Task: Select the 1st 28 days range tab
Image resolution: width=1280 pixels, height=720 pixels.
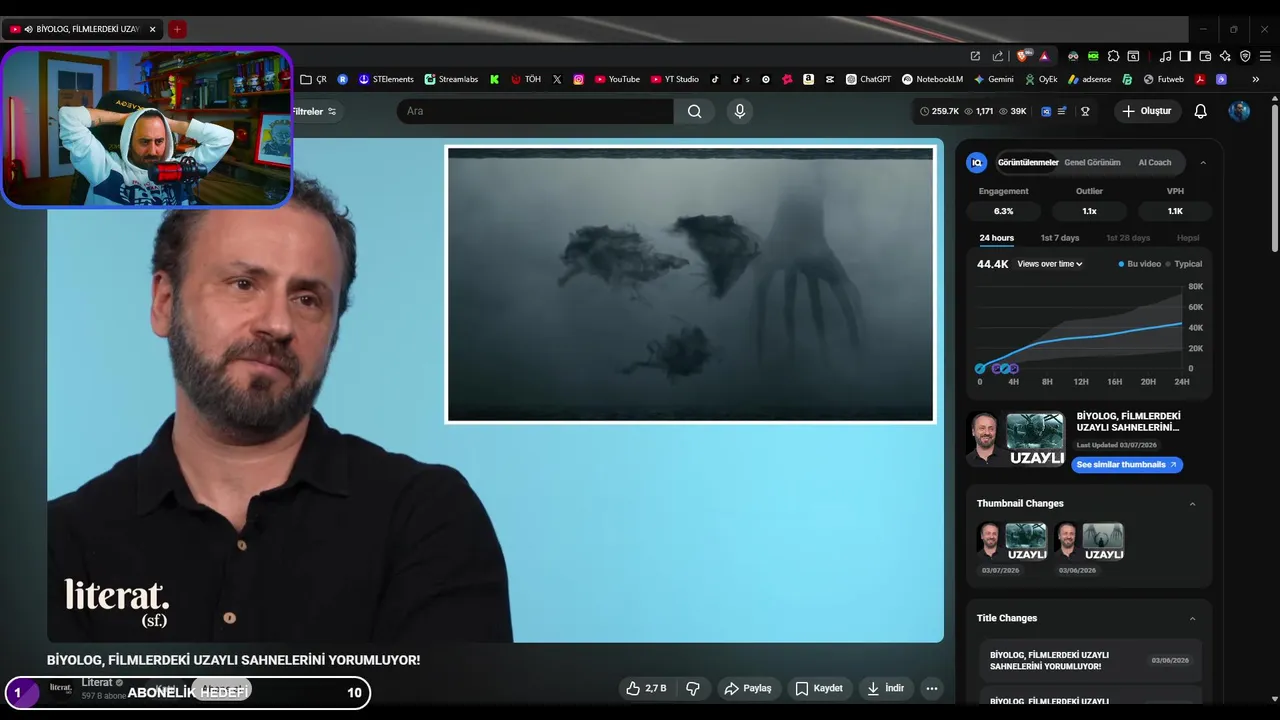Action: click(x=1128, y=238)
